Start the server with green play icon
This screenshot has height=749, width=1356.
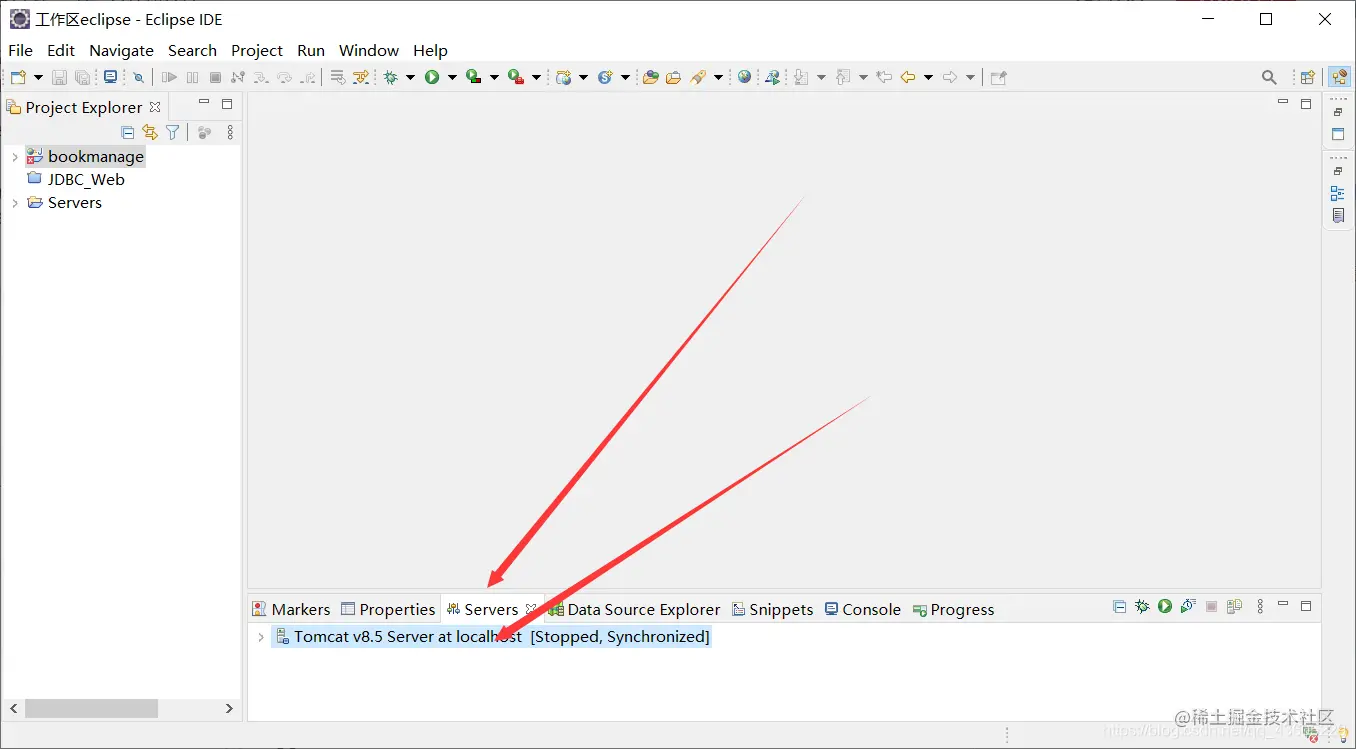[1165, 606]
